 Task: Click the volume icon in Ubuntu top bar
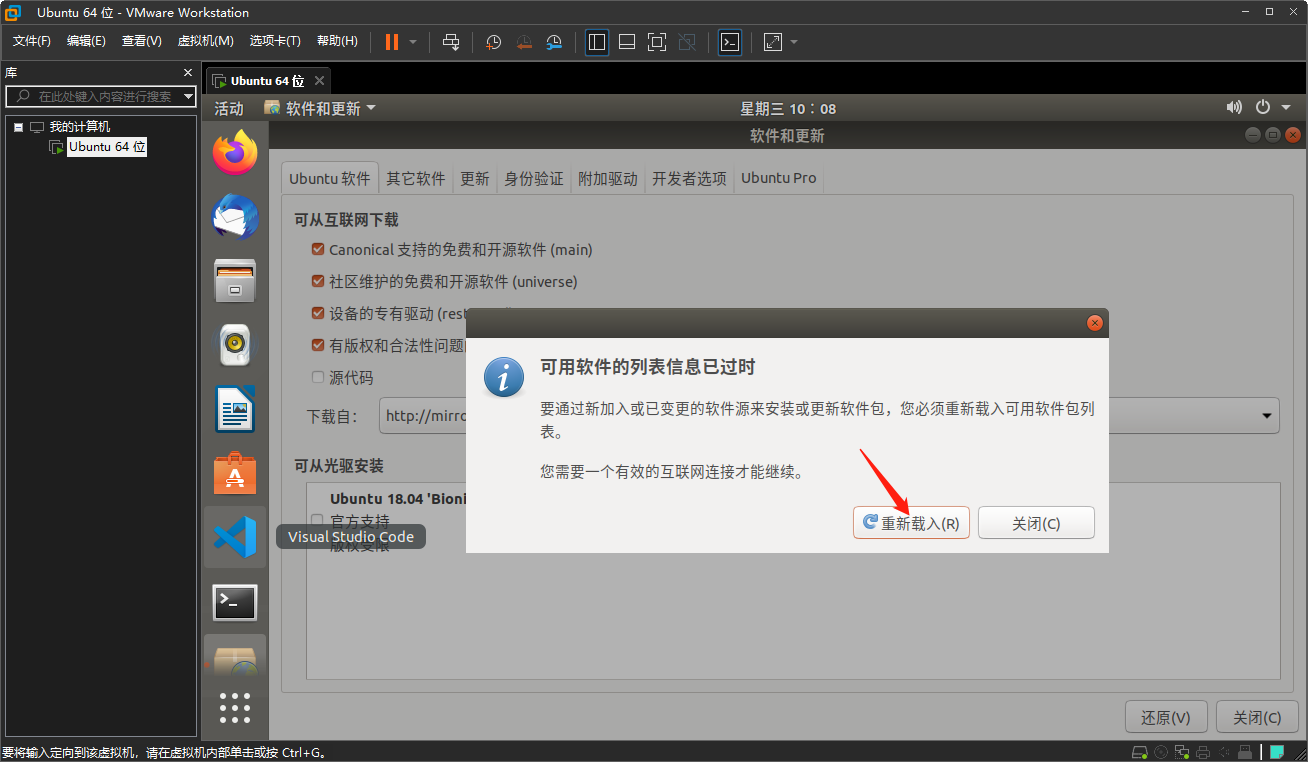point(1234,108)
